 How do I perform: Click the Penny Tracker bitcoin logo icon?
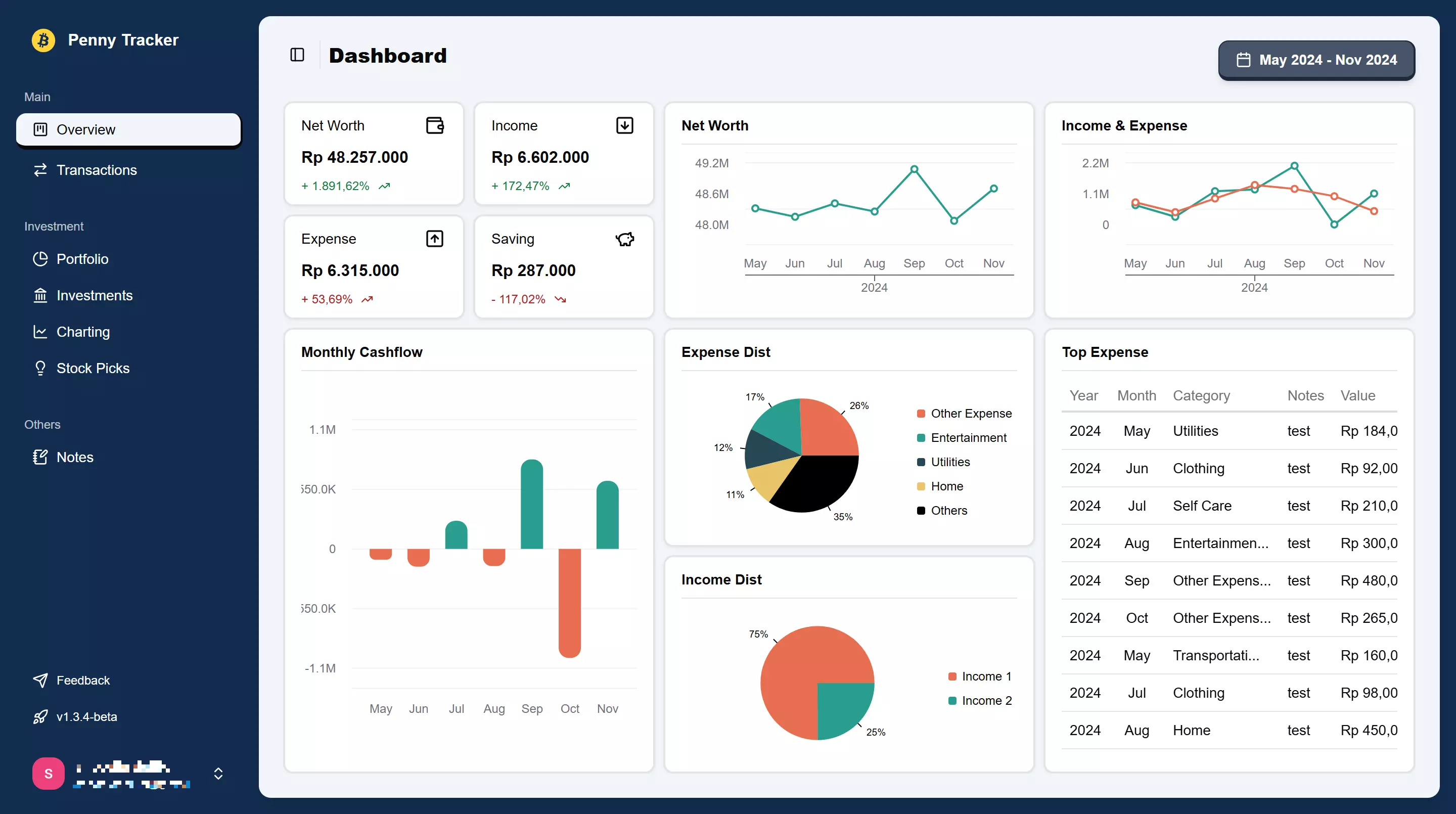(43, 40)
